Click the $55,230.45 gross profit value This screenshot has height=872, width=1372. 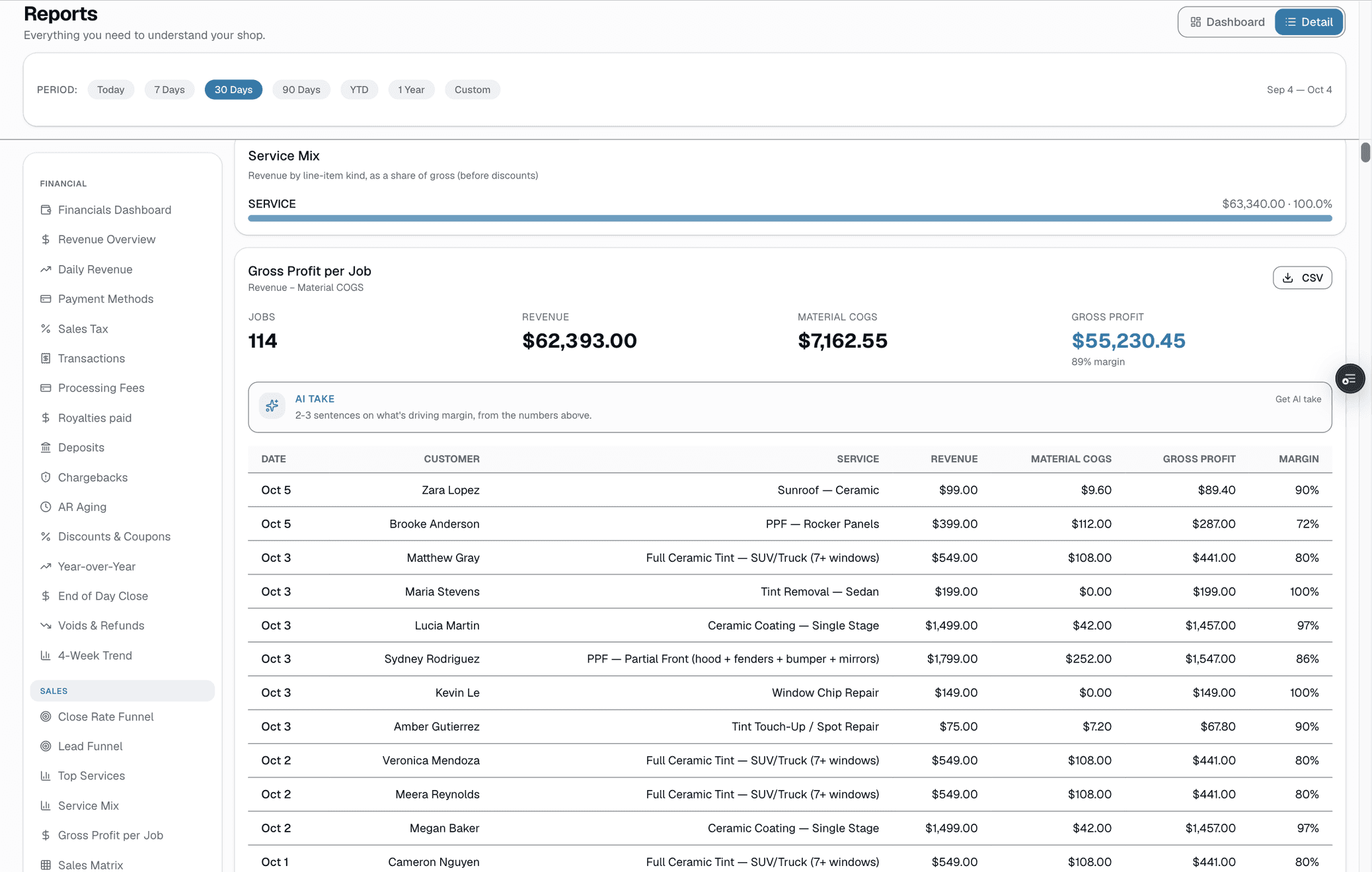click(x=1128, y=340)
